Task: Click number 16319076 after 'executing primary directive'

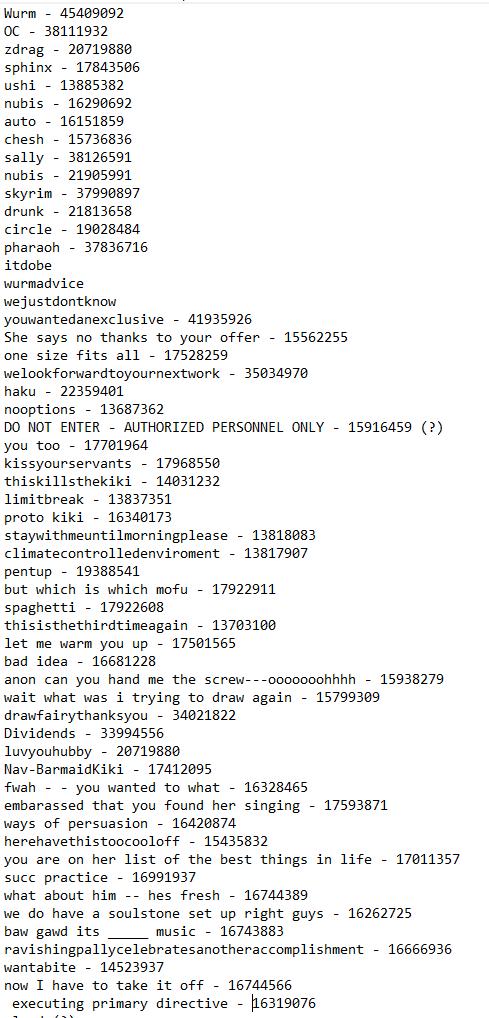Action: (284, 1004)
